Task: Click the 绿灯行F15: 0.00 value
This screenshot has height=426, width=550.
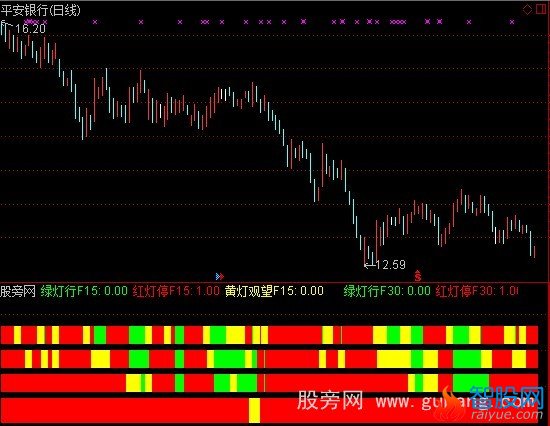Action: point(84,291)
